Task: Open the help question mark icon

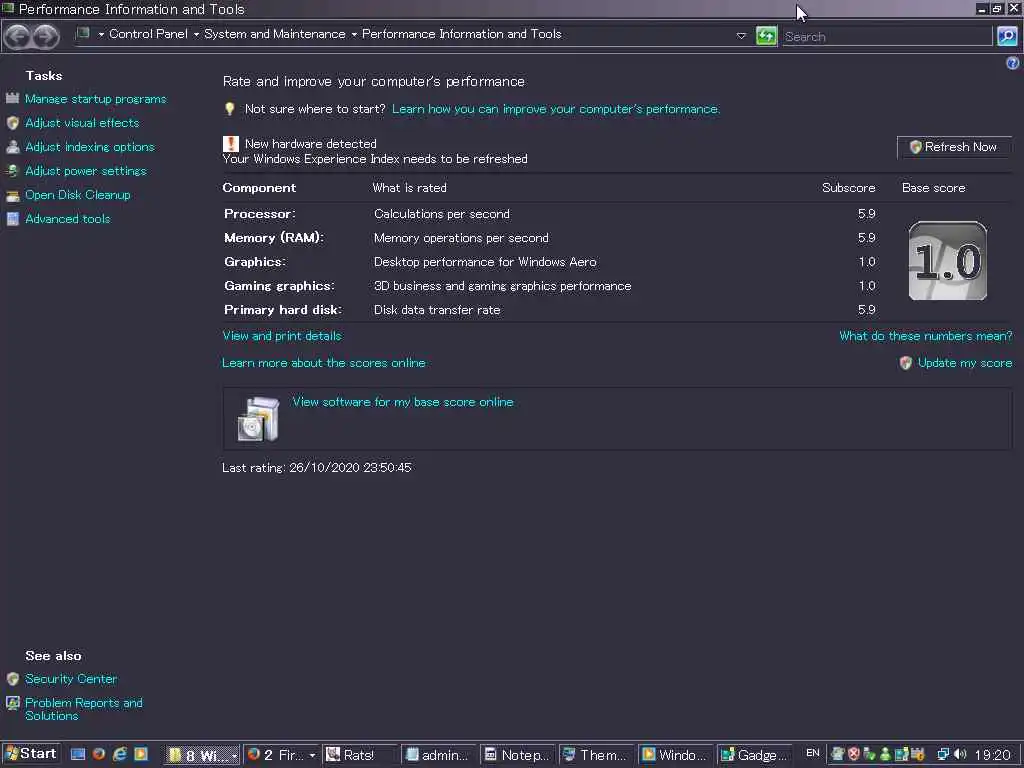Action: click(1012, 63)
